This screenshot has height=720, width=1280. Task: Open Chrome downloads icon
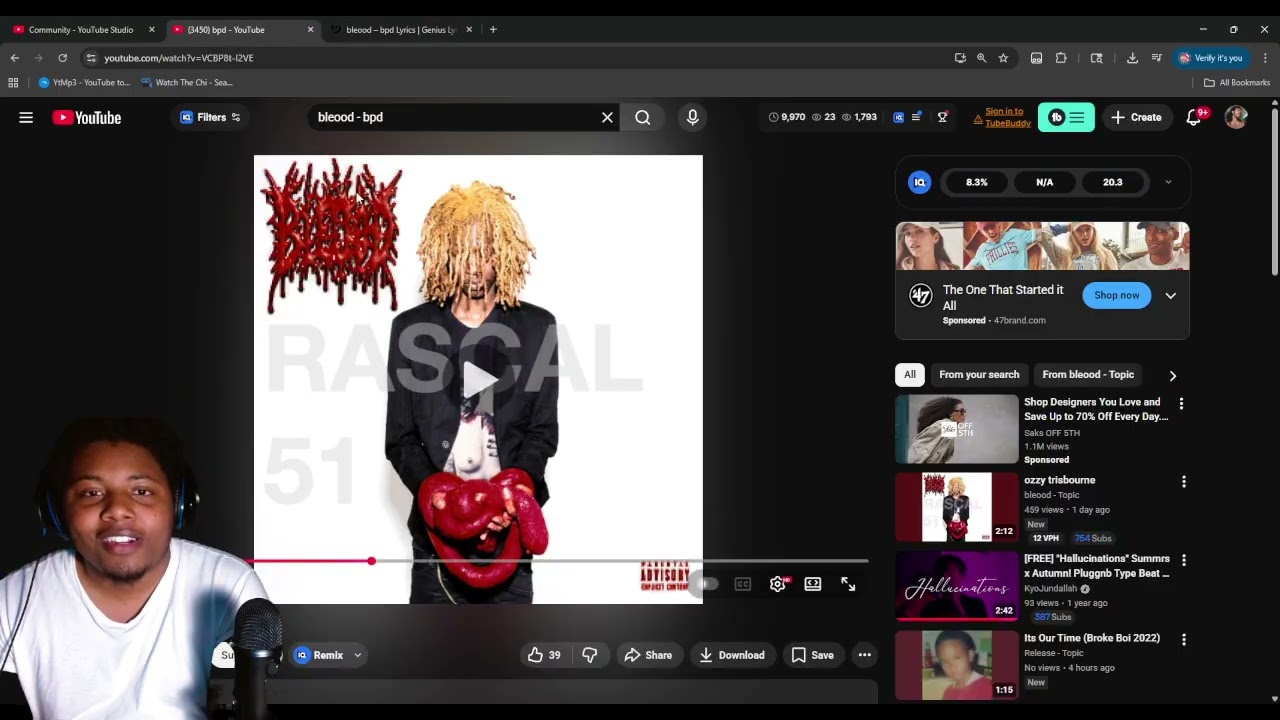pos(1132,58)
